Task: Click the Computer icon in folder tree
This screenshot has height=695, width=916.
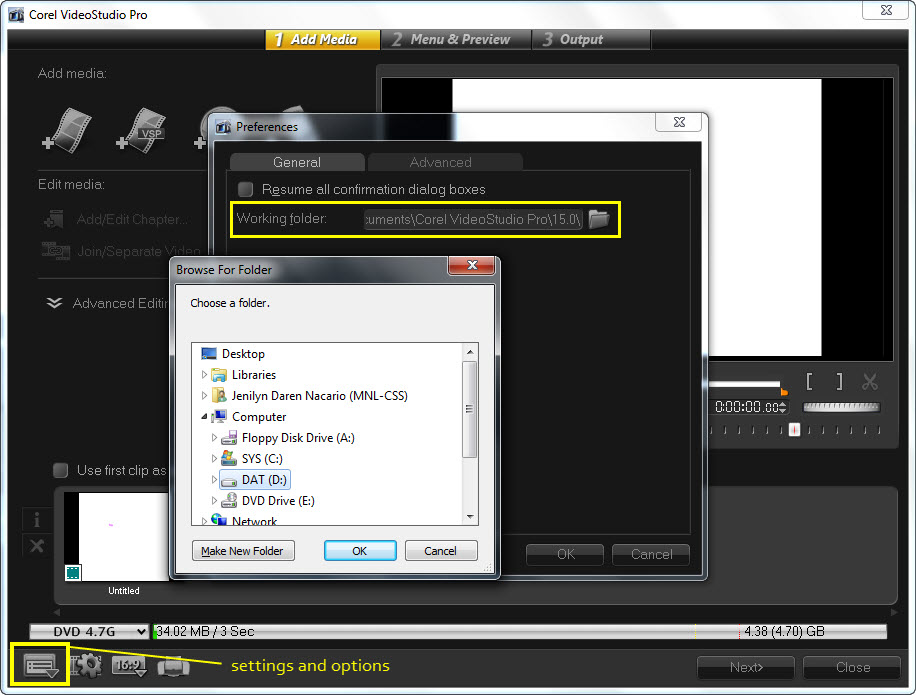Action: (x=219, y=417)
